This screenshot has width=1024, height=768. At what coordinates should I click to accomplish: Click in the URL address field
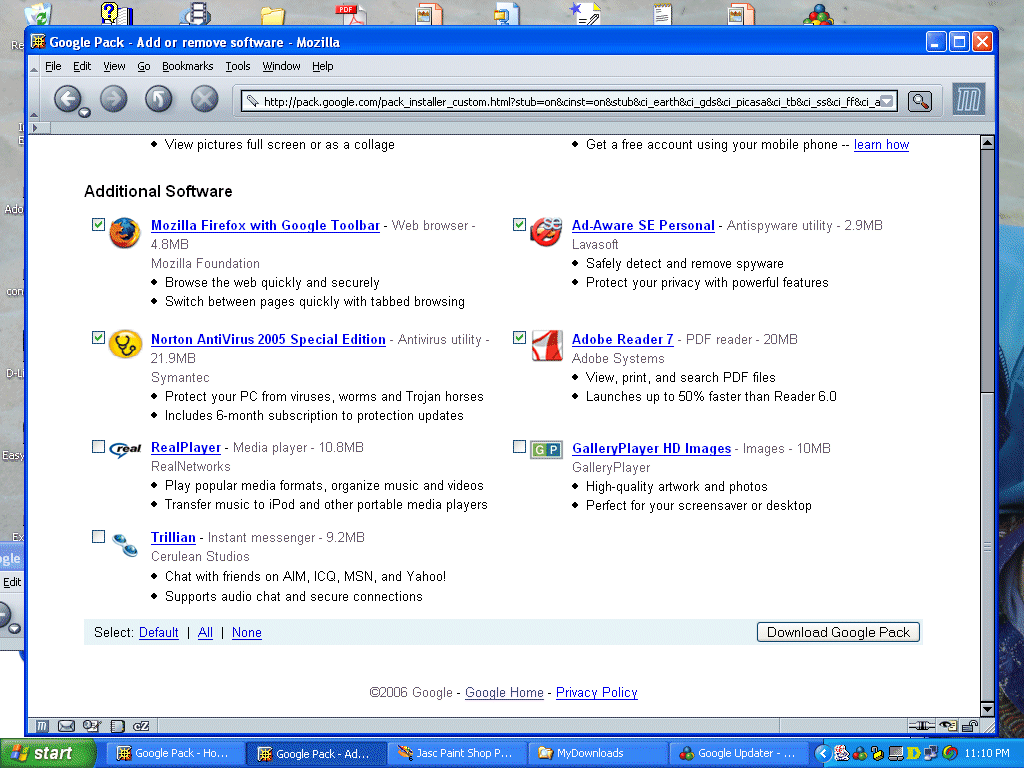click(570, 101)
